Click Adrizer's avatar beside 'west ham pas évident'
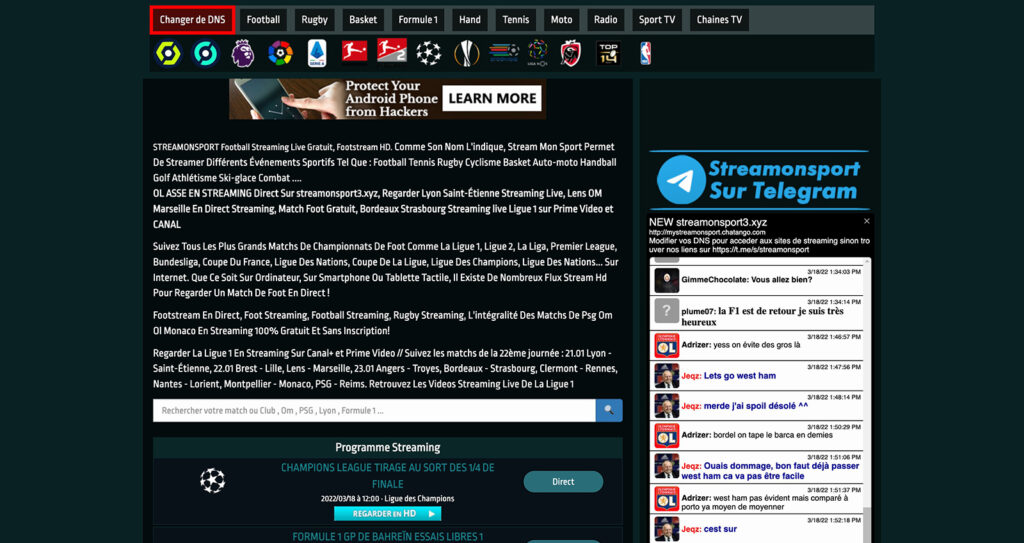 click(x=666, y=499)
